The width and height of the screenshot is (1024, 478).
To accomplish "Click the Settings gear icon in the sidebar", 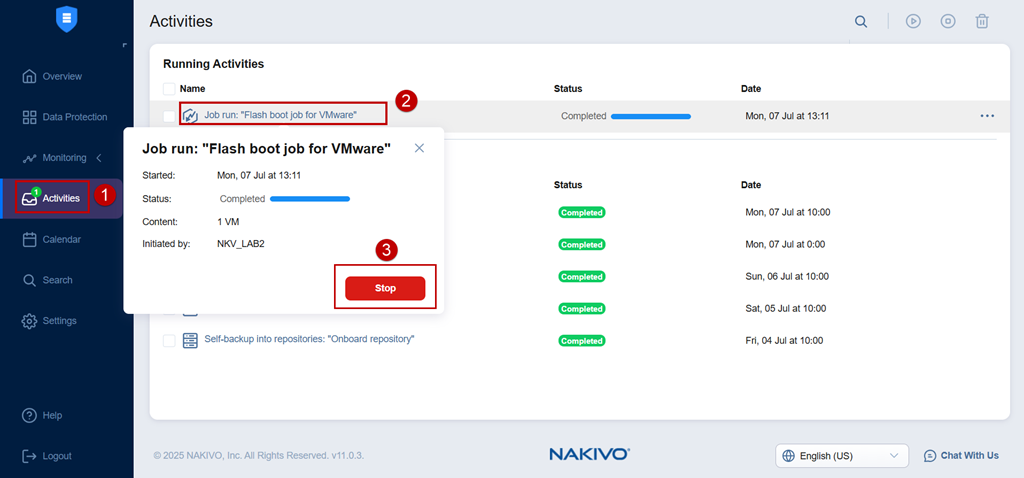I will tap(29, 321).
